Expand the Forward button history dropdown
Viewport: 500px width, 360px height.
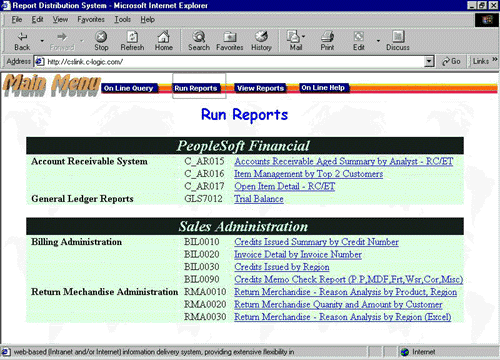pyautogui.click(x=82, y=41)
